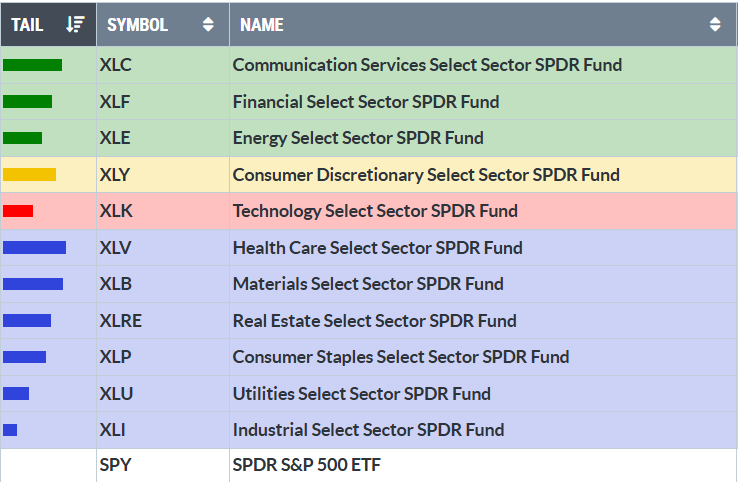Sort by the SYMBOL column arrows
The height and width of the screenshot is (482, 738).
(x=208, y=25)
